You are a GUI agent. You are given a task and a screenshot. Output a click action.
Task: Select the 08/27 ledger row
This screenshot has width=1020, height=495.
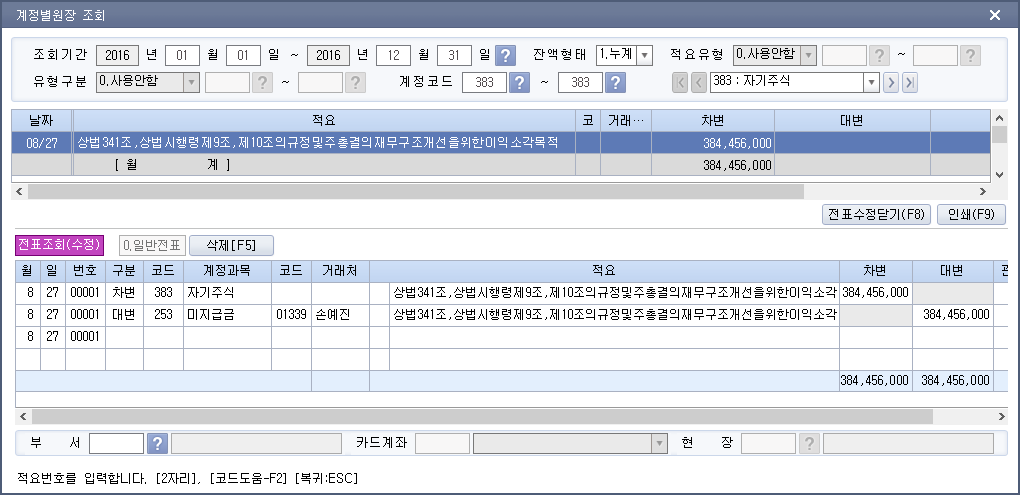click(501, 143)
